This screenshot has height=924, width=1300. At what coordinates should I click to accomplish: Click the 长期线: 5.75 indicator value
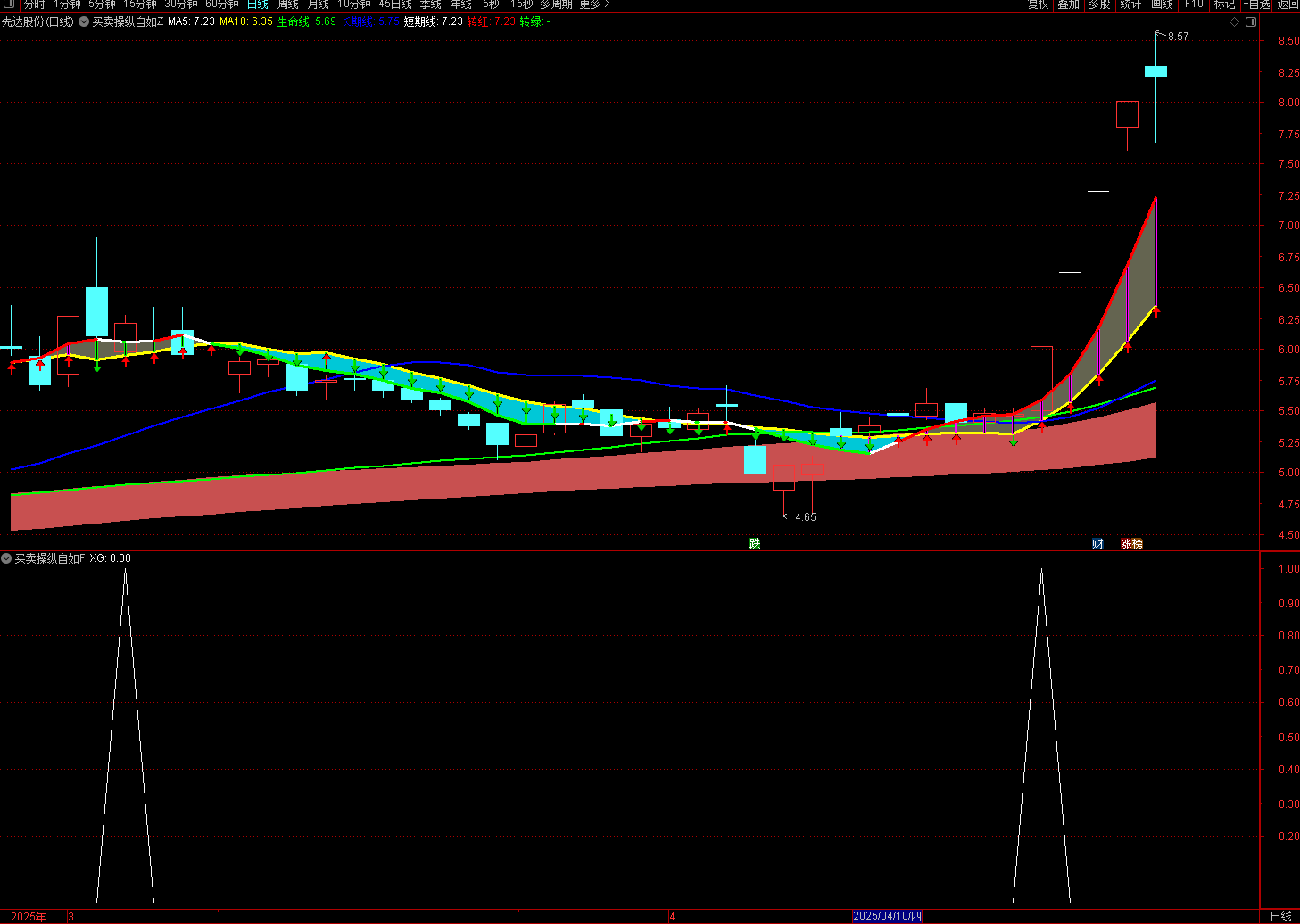[x=371, y=21]
